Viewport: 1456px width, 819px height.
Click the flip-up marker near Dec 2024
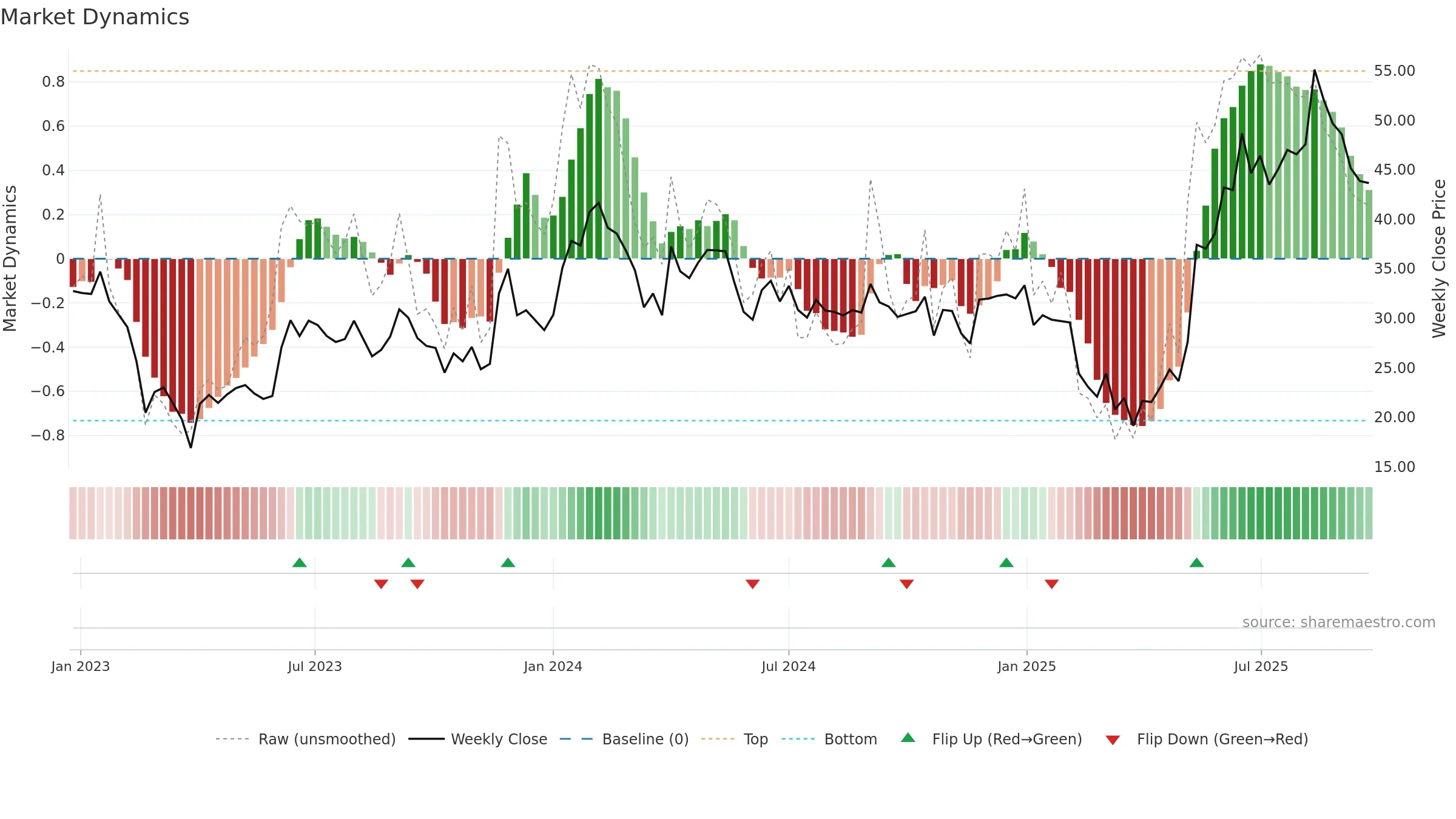[1006, 562]
